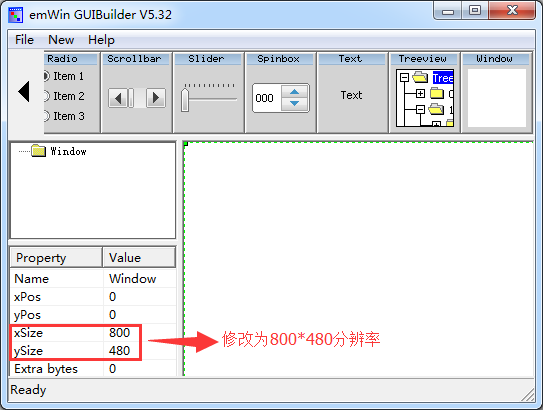Screen dimensions: 543x410
Task: Add a Scrollbar widget from the palette
Action: [137, 93]
